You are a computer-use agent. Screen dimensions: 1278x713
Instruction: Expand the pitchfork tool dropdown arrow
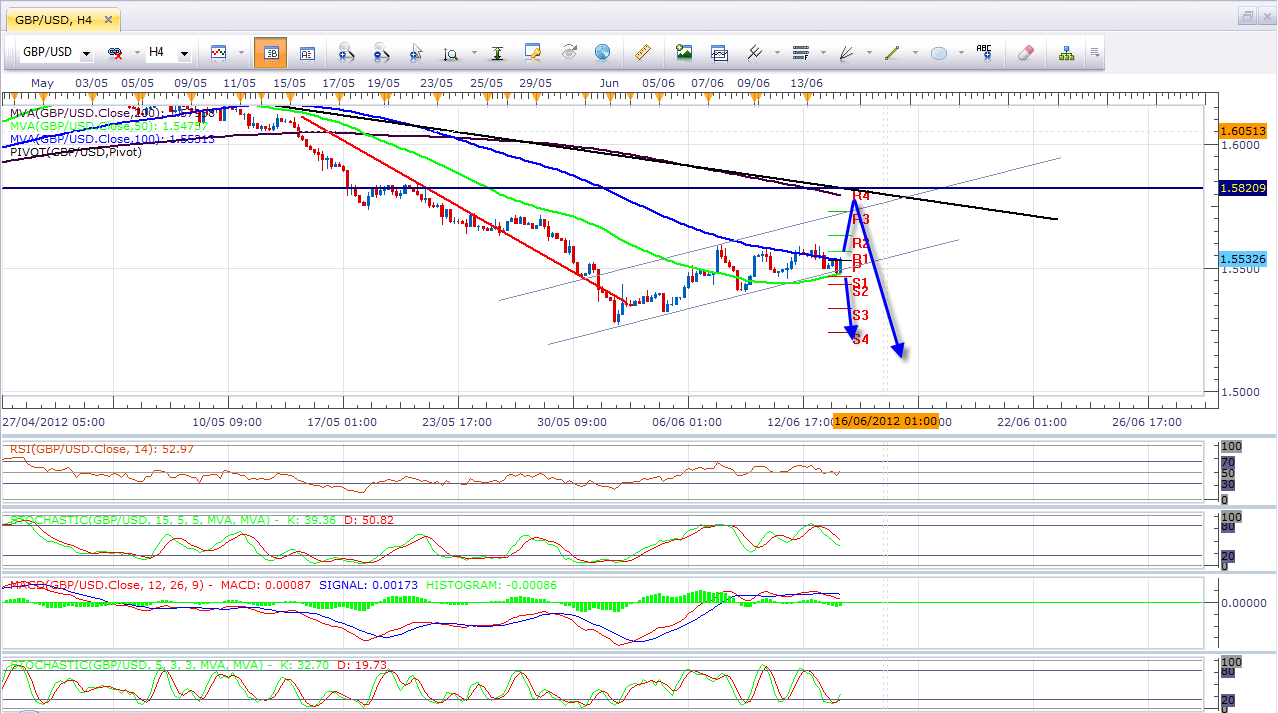pyautogui.click(x=777, y=54)
